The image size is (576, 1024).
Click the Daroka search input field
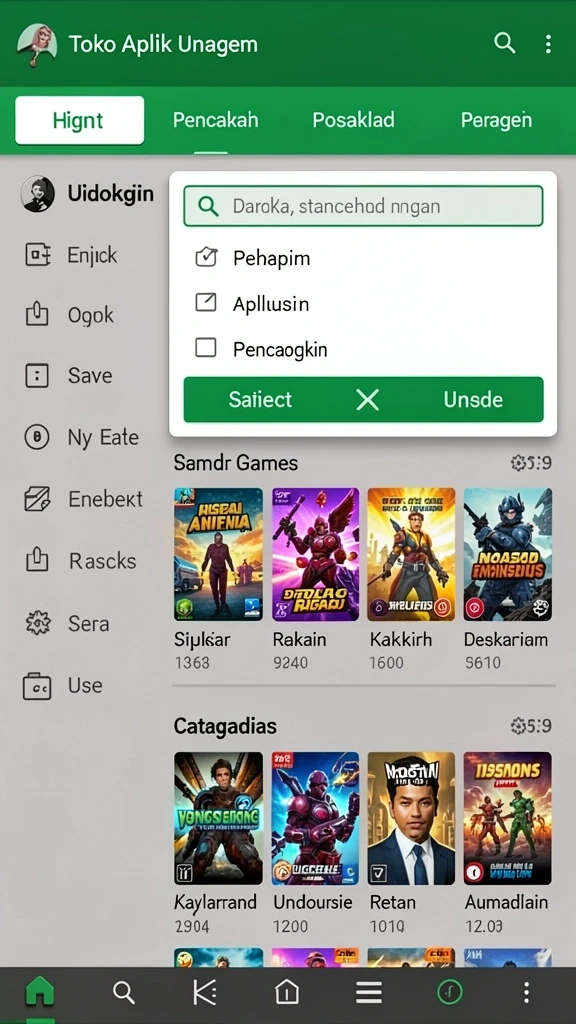click(x=363, y=206)
